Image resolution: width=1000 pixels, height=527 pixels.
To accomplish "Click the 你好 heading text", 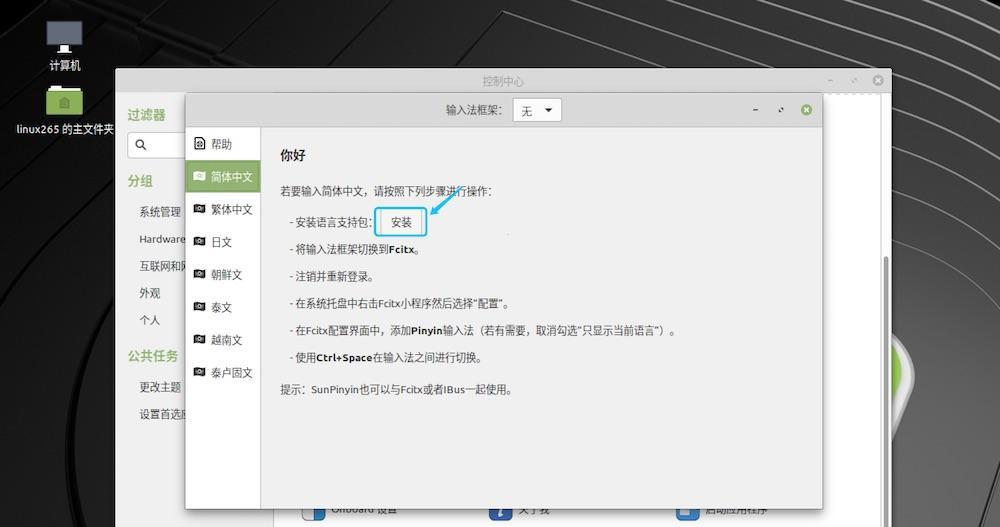I will 293,155.
